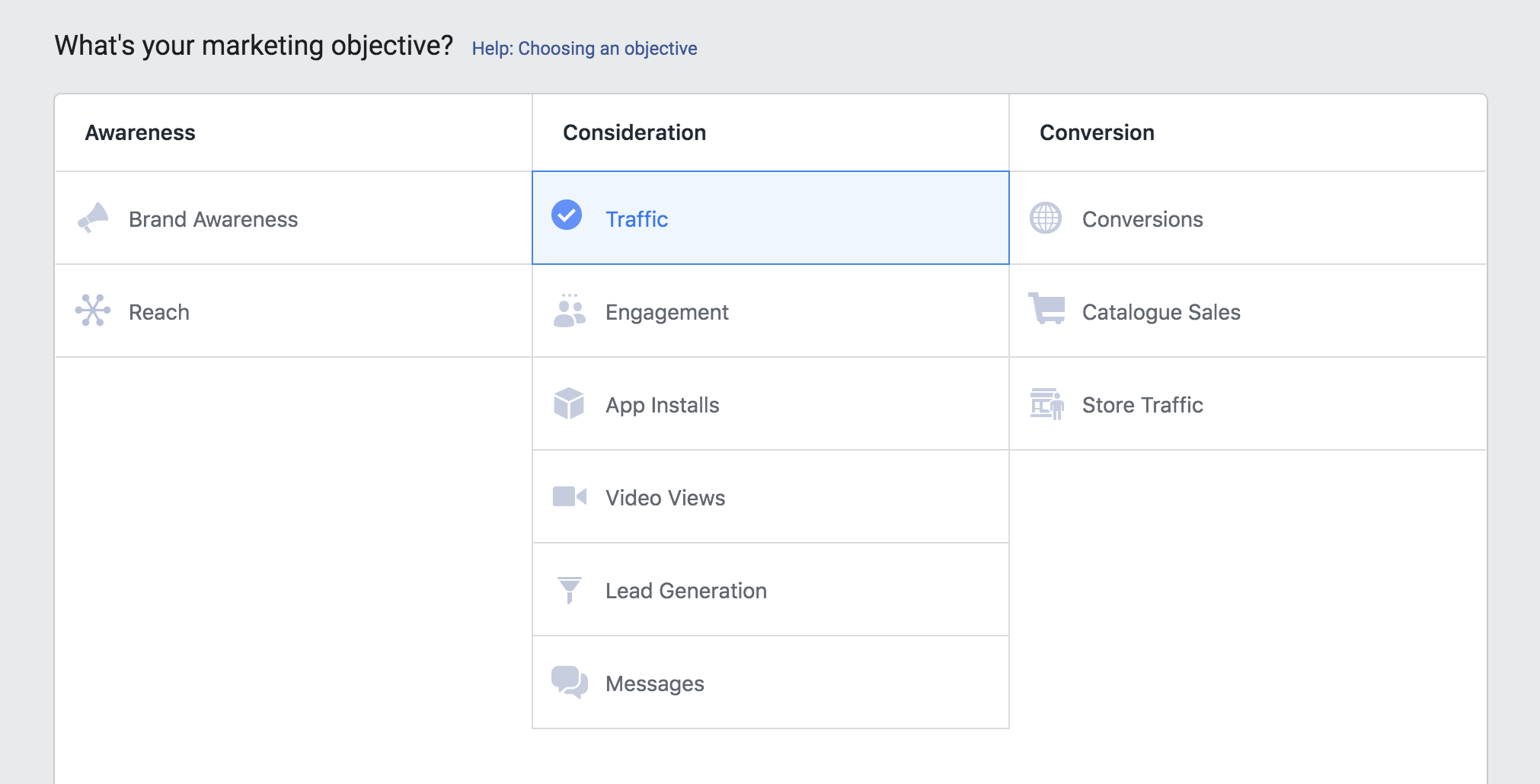Click the Engagement people icon
The height and width of the screenshot is (784, 1540).
coord(569,311)
